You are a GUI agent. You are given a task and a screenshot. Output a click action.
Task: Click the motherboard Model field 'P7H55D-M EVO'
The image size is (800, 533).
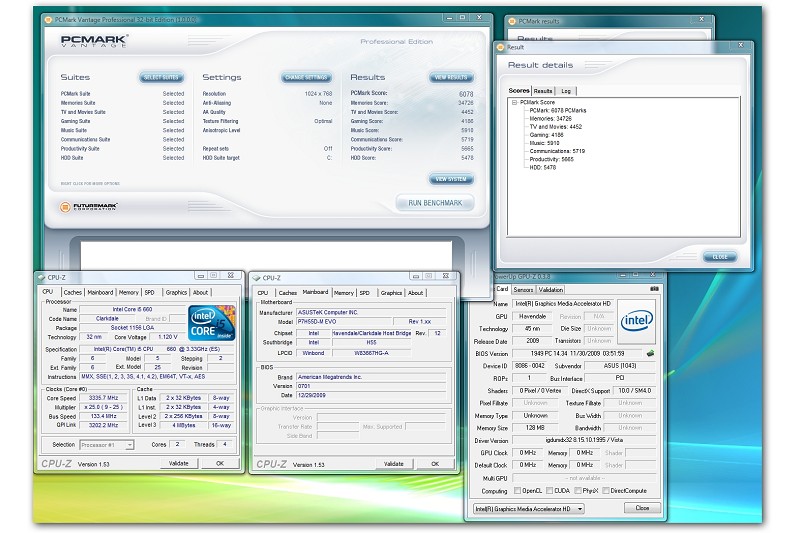[344, 321]
